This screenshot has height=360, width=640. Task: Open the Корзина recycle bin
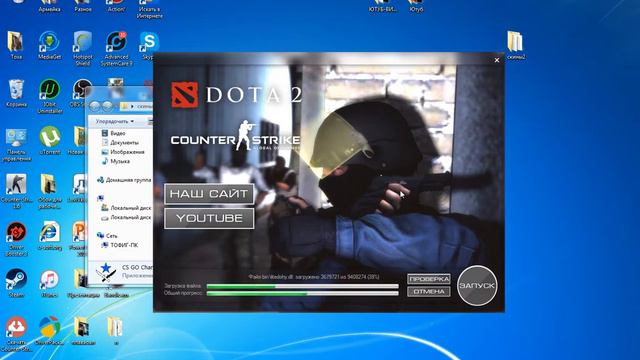tap(16, 93)
